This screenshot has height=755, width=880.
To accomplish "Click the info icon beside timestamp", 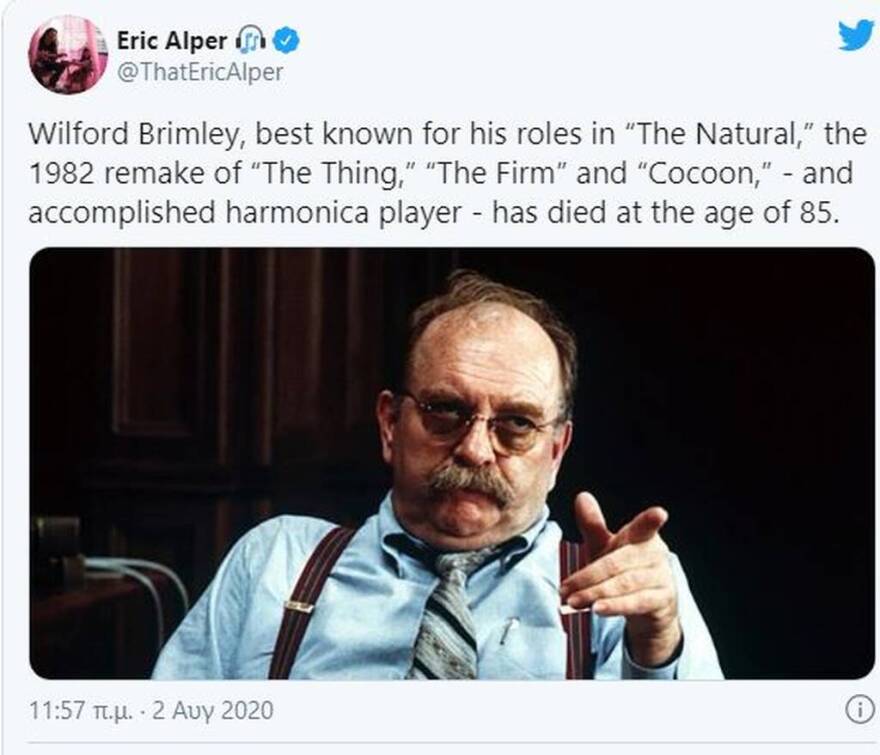I will click(x=858, y=710).
